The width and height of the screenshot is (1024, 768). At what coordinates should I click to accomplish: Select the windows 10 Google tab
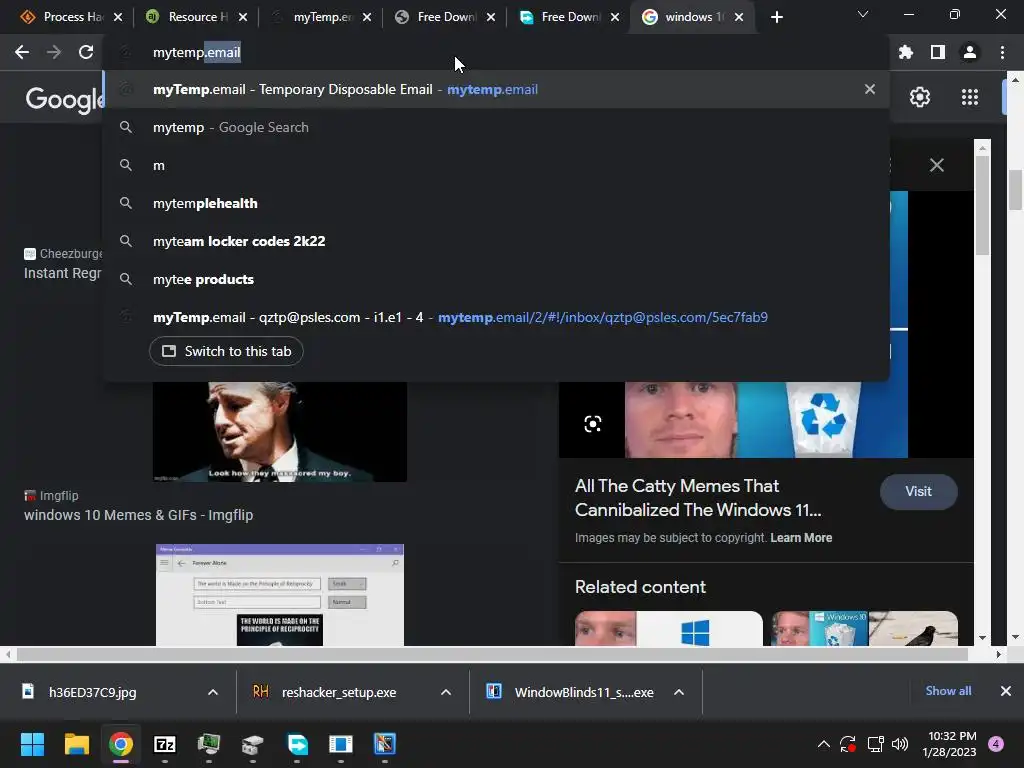[684, 17]
